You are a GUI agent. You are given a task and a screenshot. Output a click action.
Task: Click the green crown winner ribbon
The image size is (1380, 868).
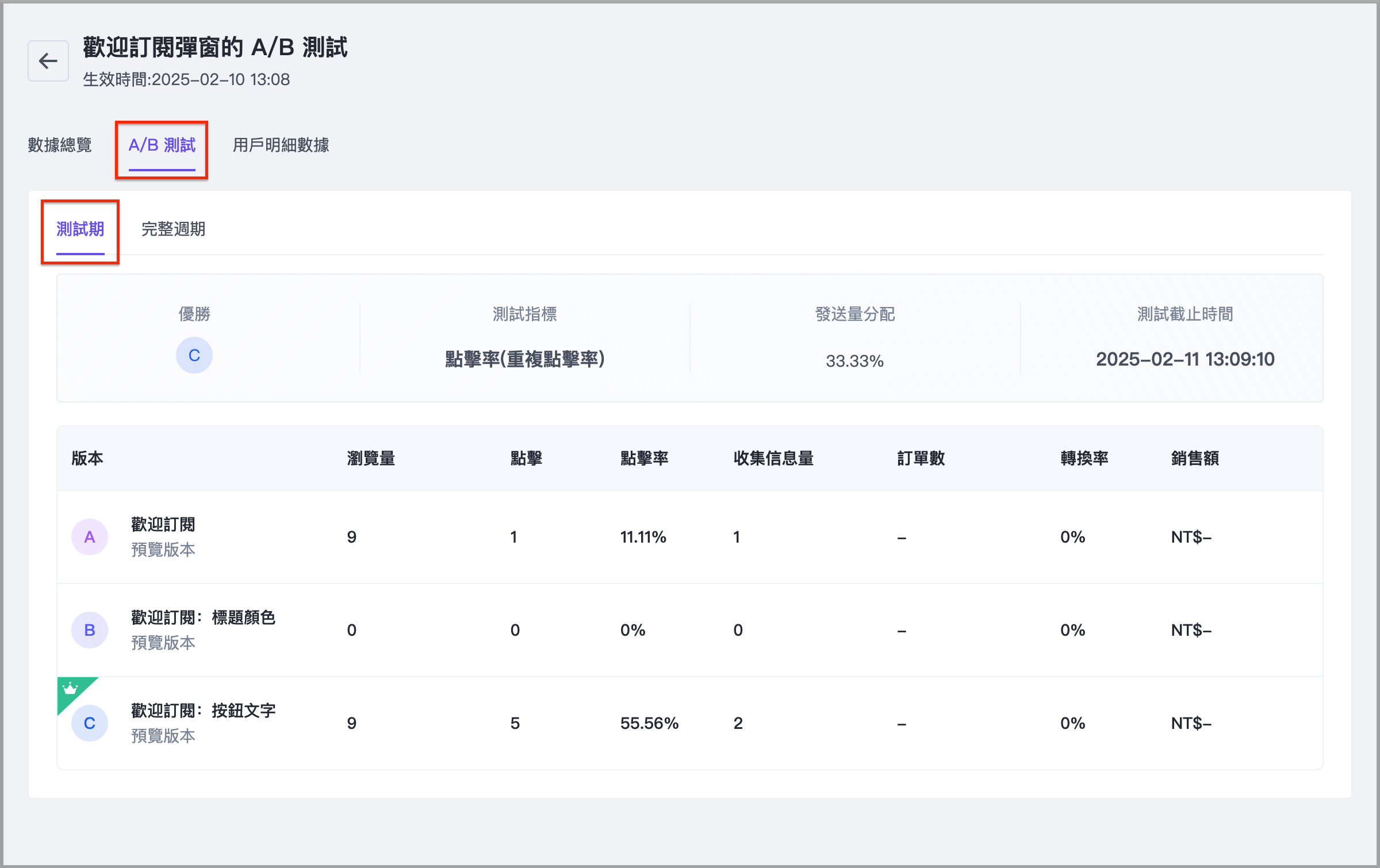pos(71,689)
